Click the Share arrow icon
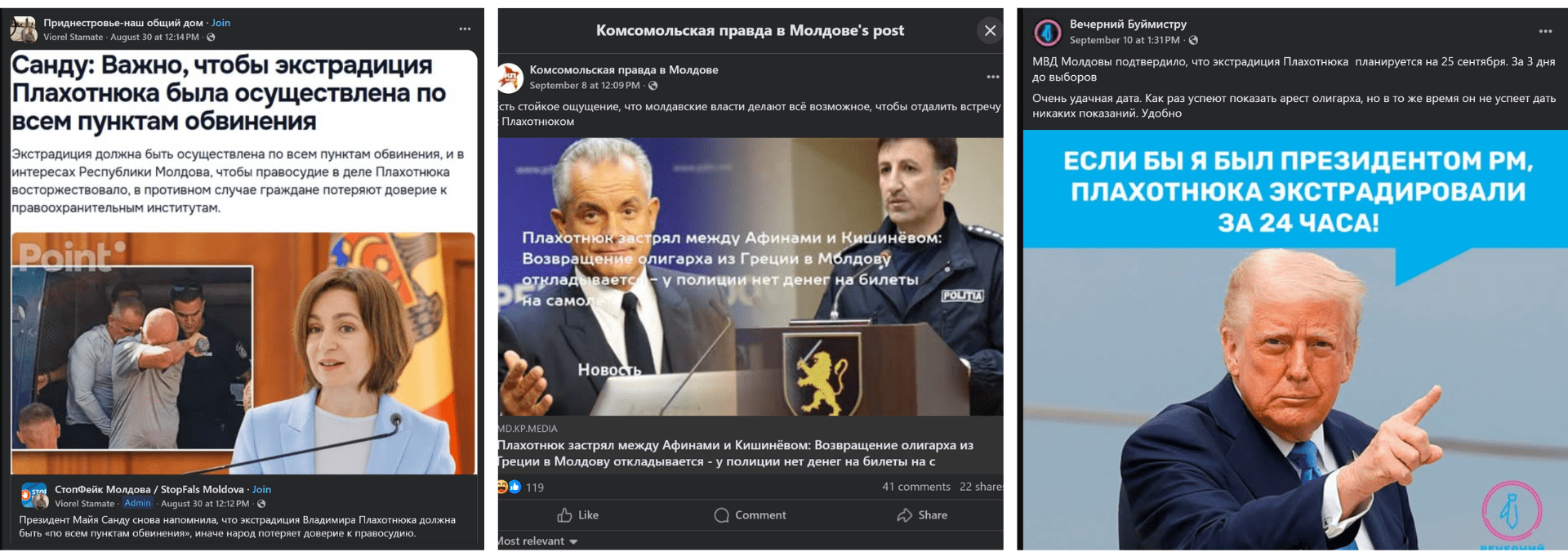Viewport: 1568px width, 552px height. [904, 515]
